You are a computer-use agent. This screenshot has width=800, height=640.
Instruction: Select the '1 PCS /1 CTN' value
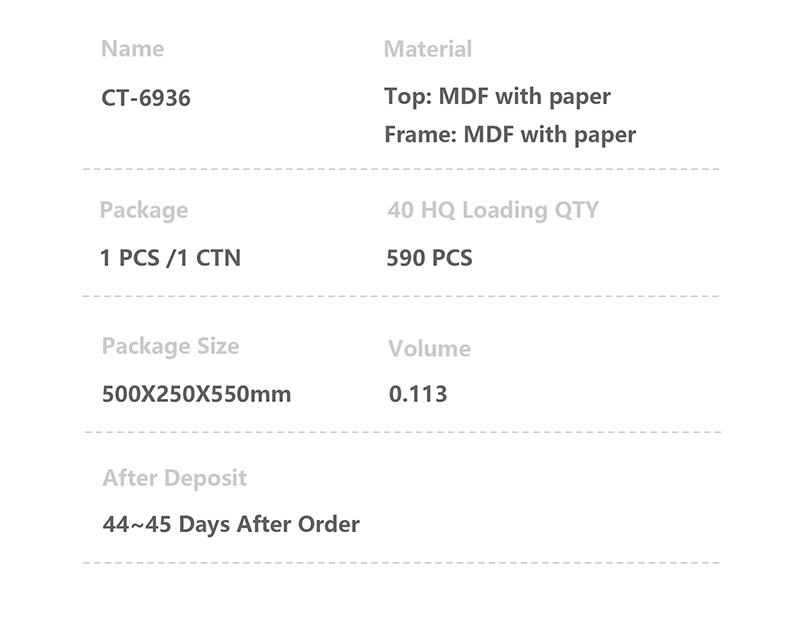(170, 258)
